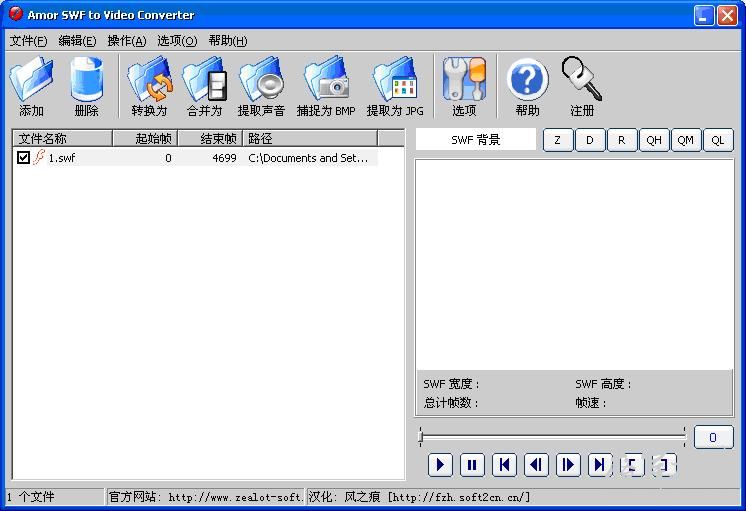Click the 起始帧 column header
746x511 pixels.
tap(145, 138)
